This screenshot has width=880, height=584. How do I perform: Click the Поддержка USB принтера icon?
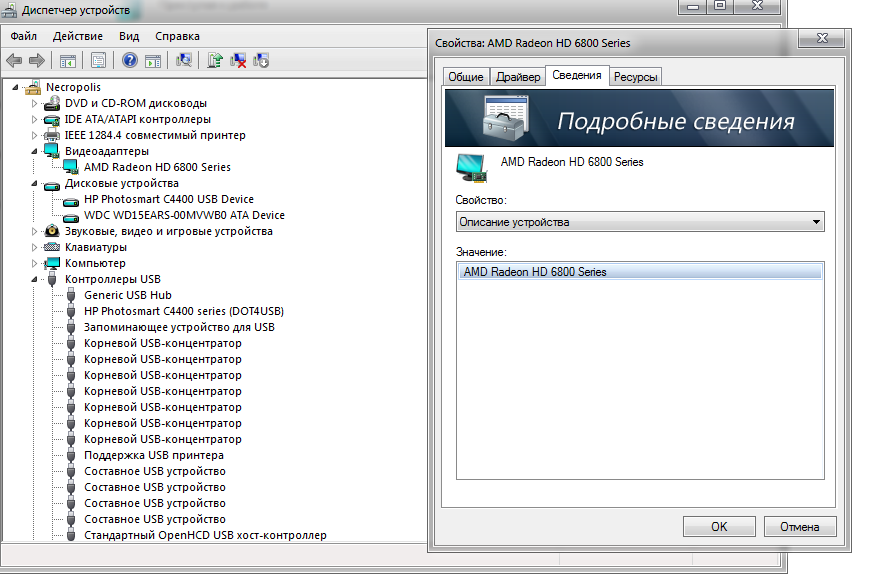pos(71,455)
